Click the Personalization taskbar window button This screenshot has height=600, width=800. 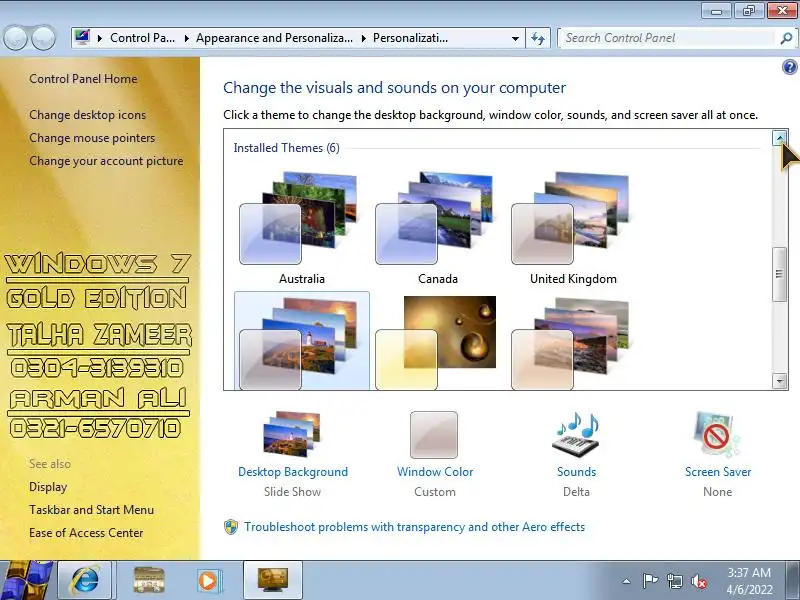[273, 580]
